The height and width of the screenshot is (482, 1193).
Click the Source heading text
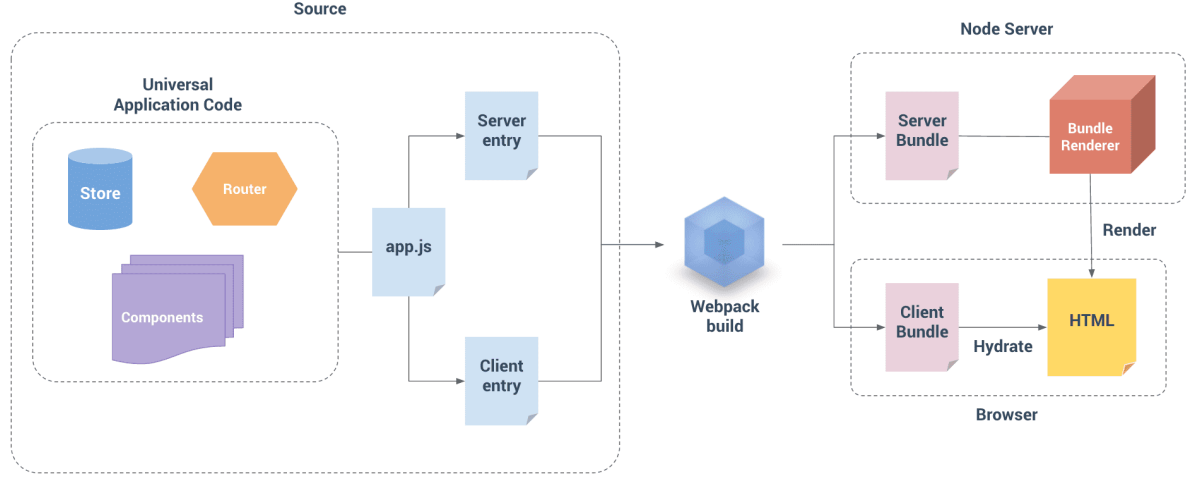[320, 10]
